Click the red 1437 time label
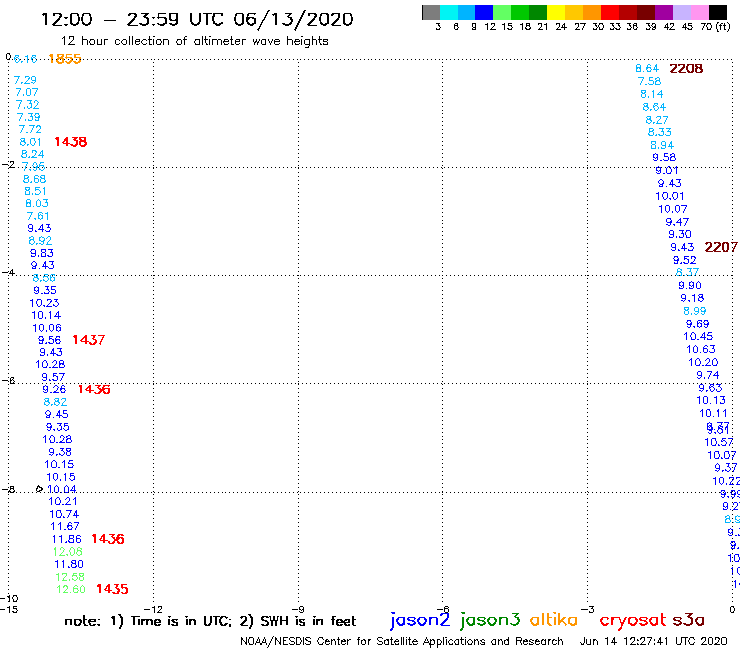 (x=89, y=339)
